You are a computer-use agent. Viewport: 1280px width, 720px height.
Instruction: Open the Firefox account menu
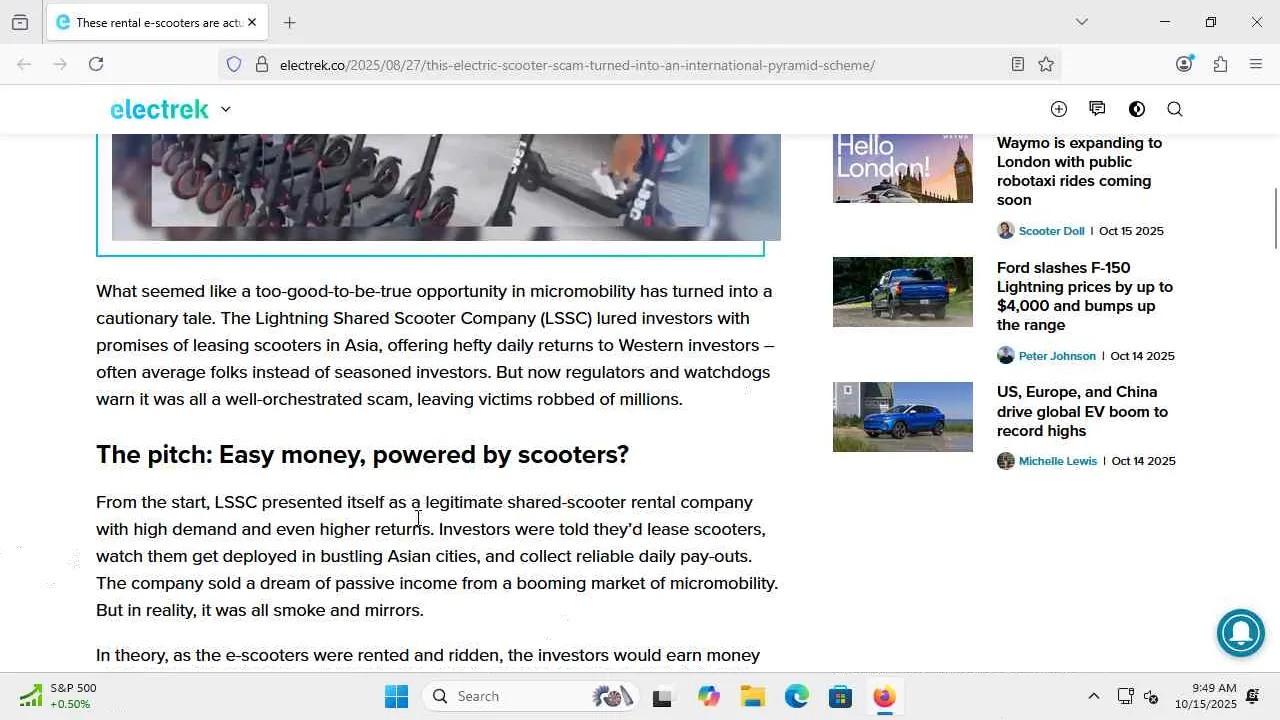[1184, 64]
